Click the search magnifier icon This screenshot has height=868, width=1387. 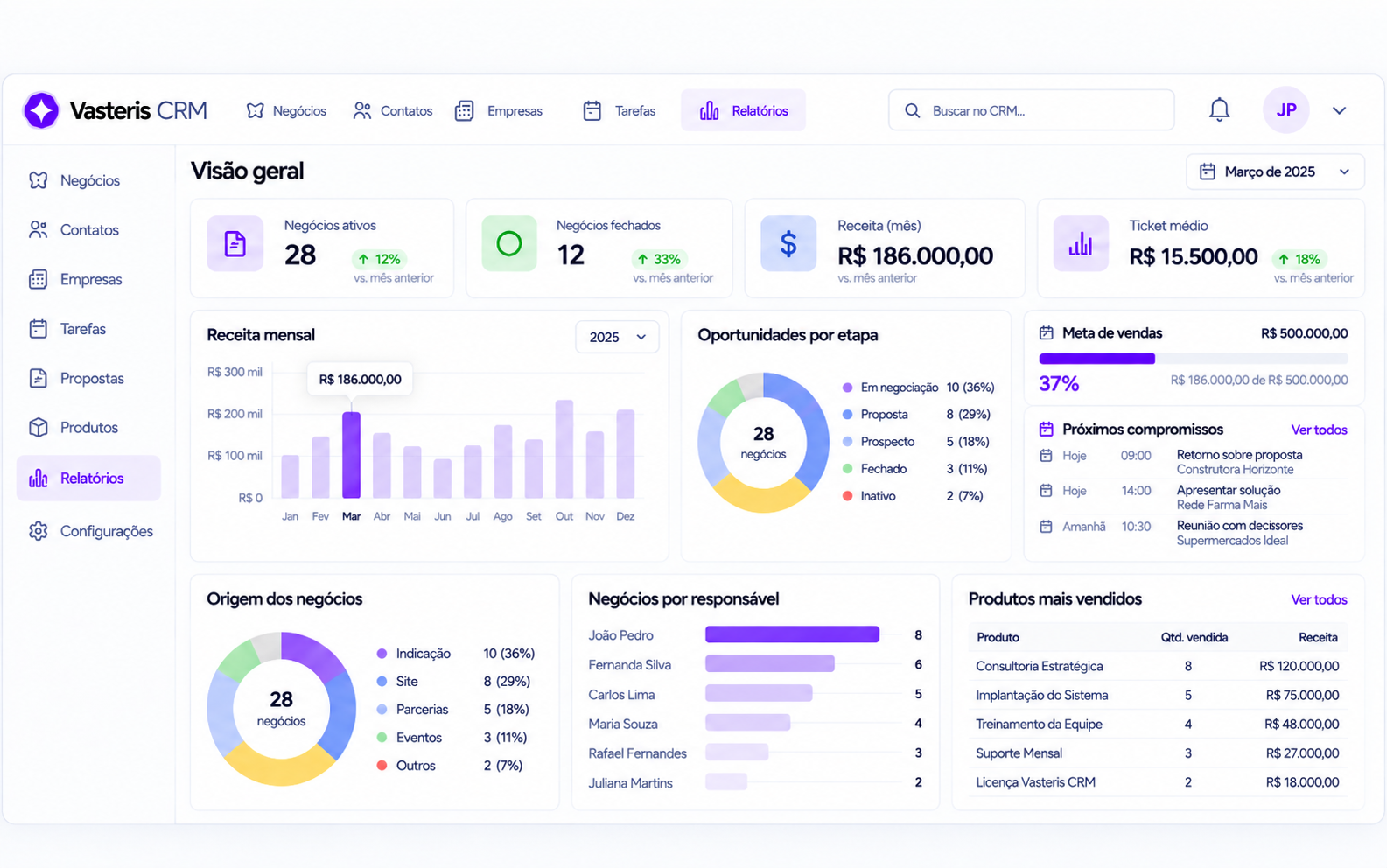coord(912,111)
